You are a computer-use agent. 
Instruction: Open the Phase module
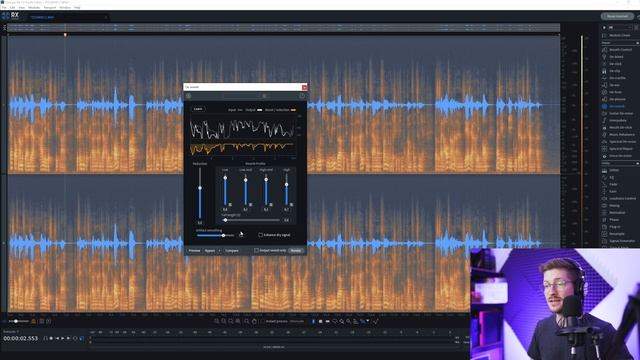coord(614,220)
